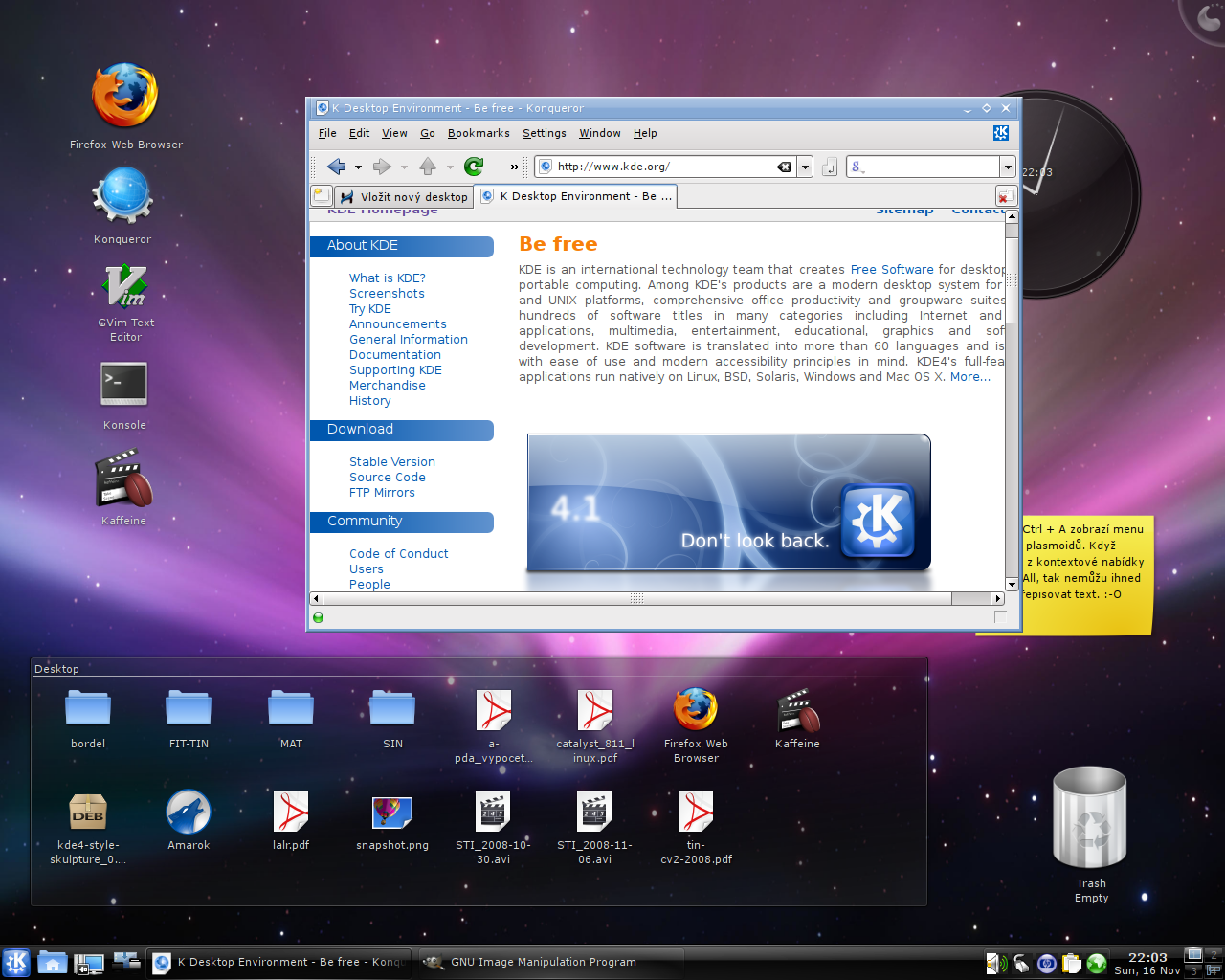Open the Forward history dropdown arrow

pyautogui.click(x=404, y=167)
